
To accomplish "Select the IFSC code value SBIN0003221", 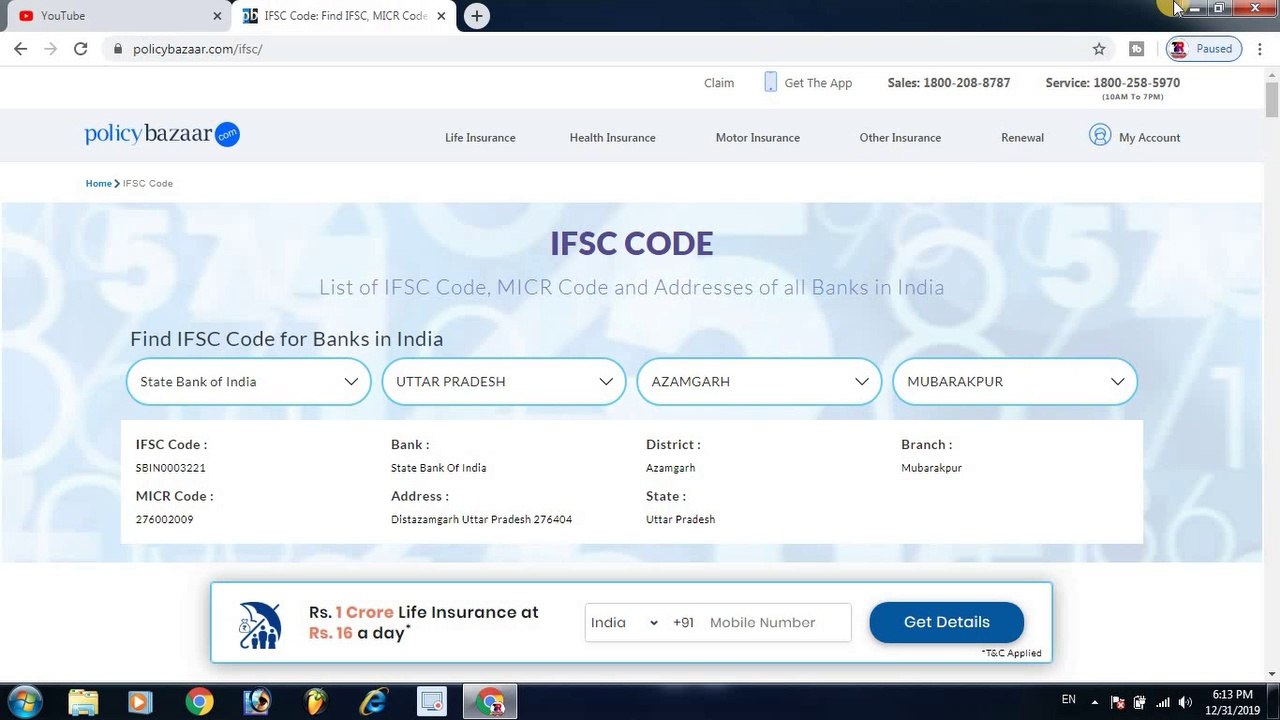I will 171,468.
